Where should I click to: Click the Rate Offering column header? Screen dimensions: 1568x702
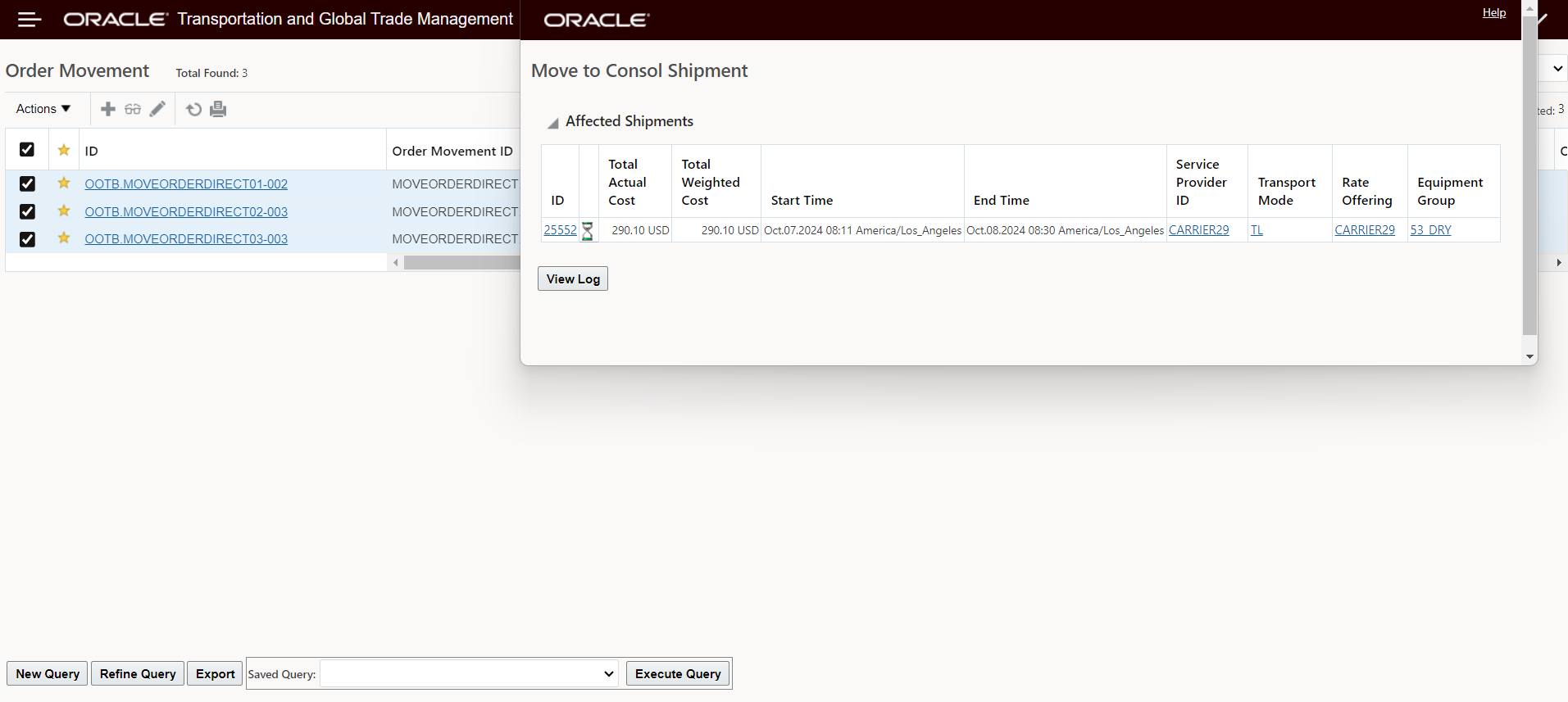coord(1367,192)
